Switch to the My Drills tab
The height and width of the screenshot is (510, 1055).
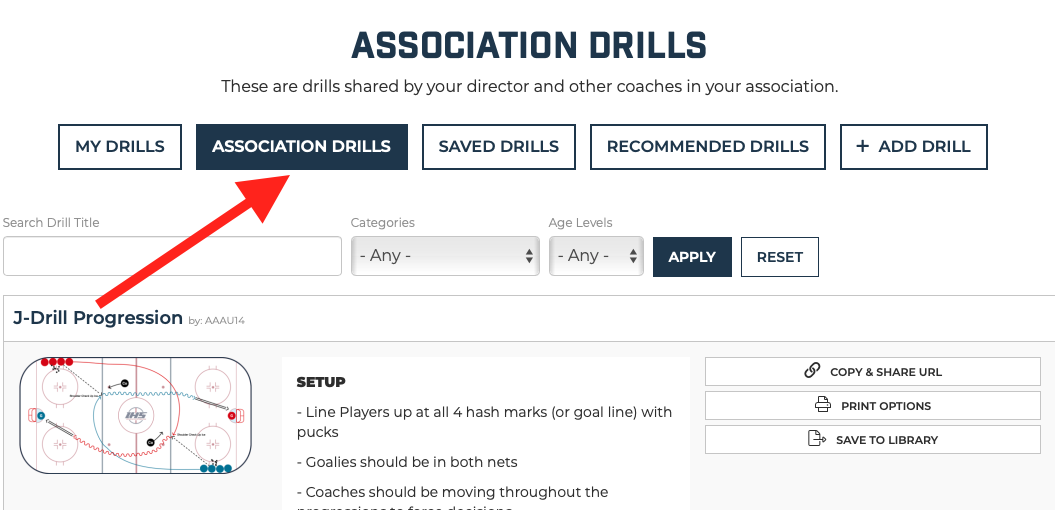tap(120, 147)
